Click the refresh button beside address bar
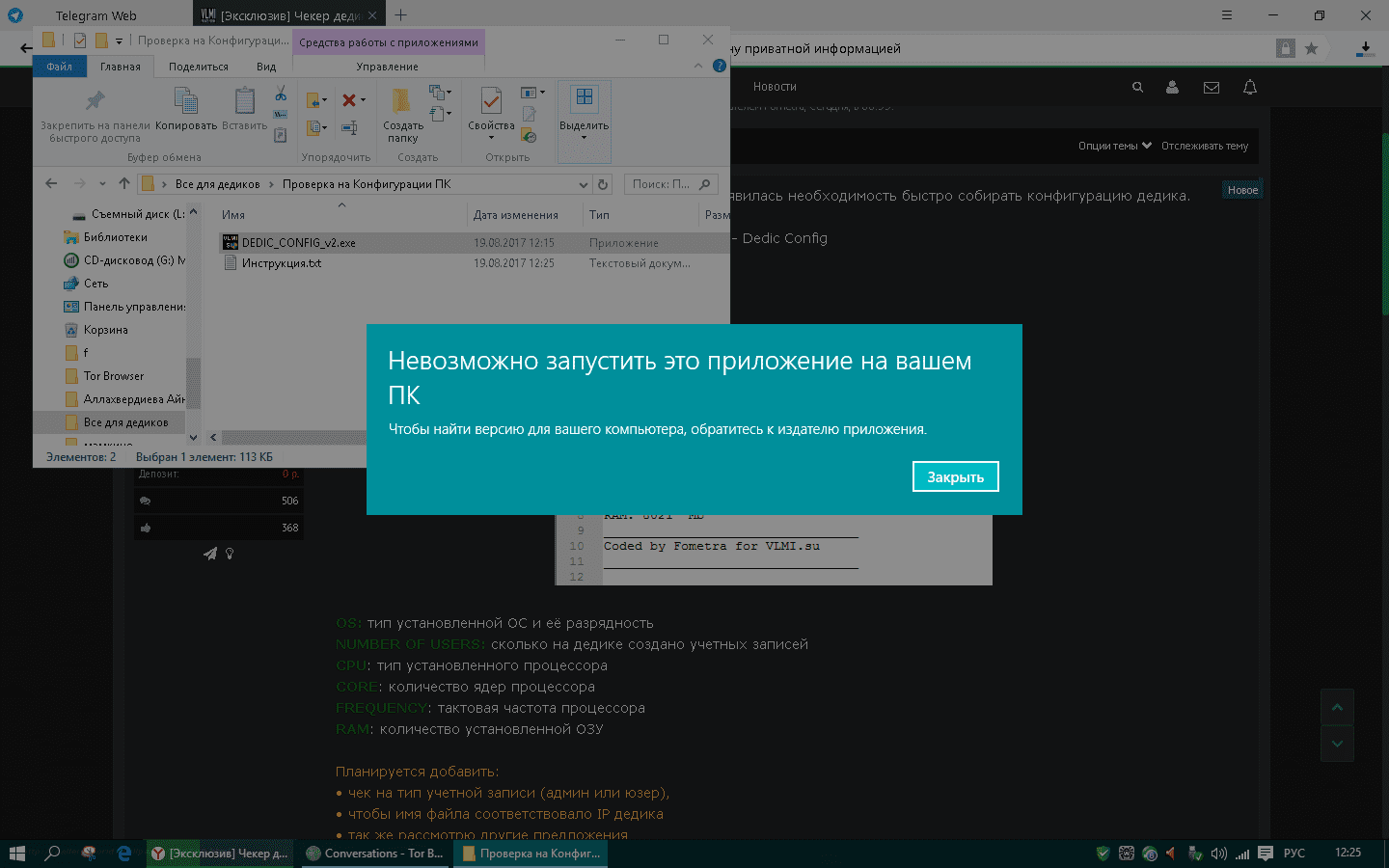Viewport: 1389px width, 868px height. click(603, 184)
